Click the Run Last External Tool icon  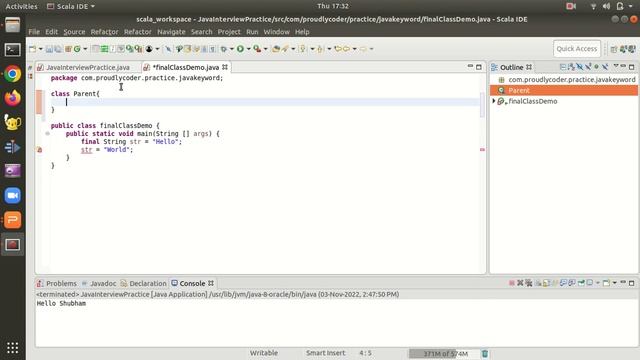(x=257, y=49)
